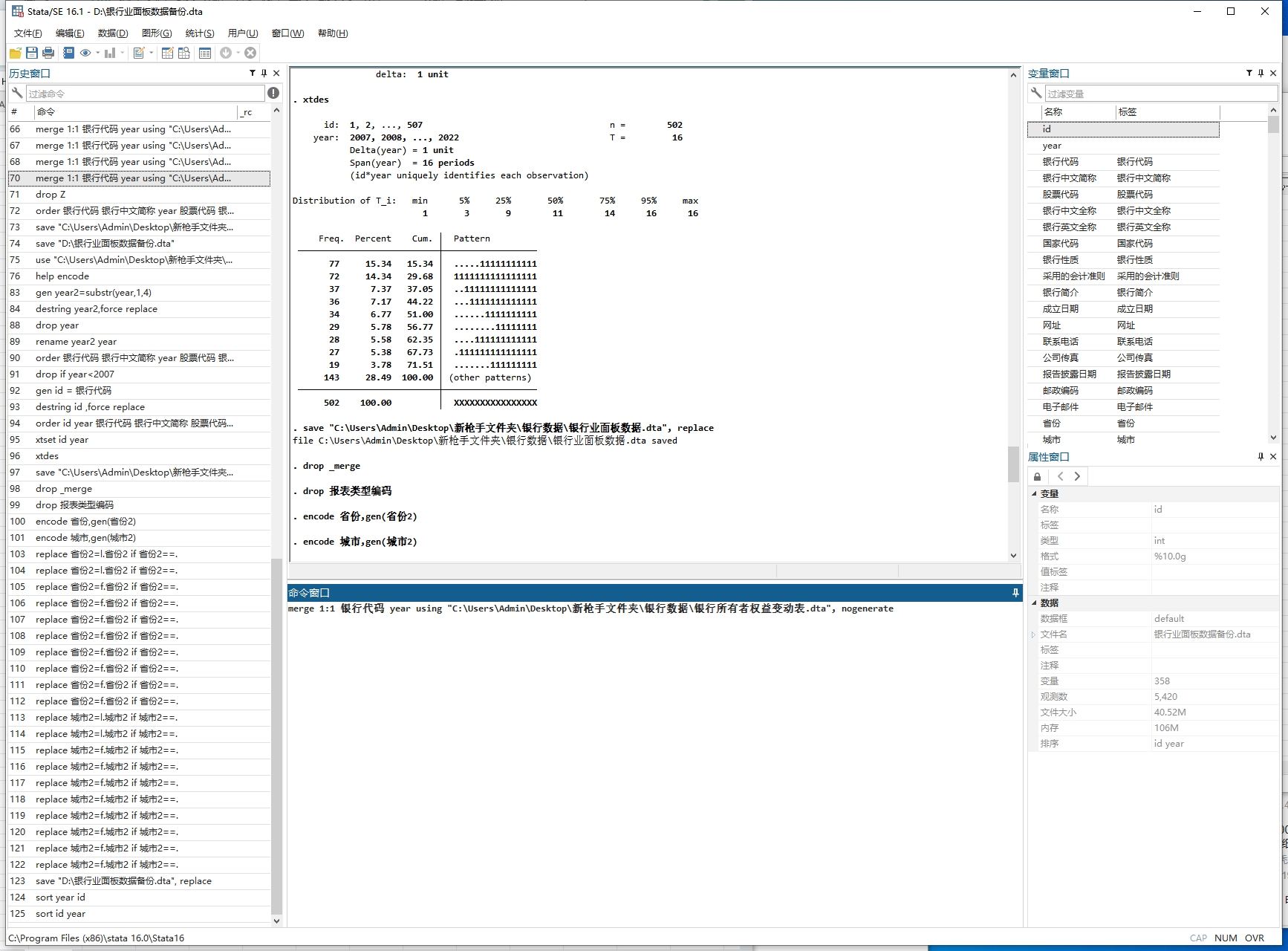Click the 过滤变量 filter input field
The width and height of the screenshot is (1288, 951).
click(1160, 94)
